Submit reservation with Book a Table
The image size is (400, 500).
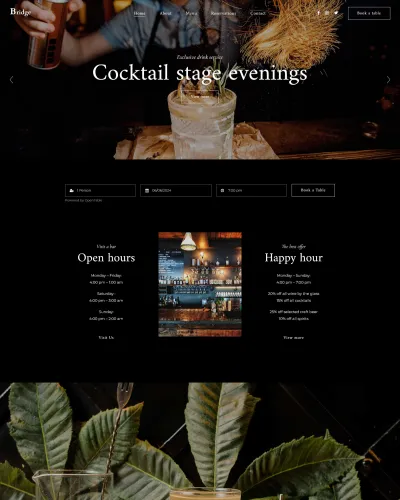(313, 190)
